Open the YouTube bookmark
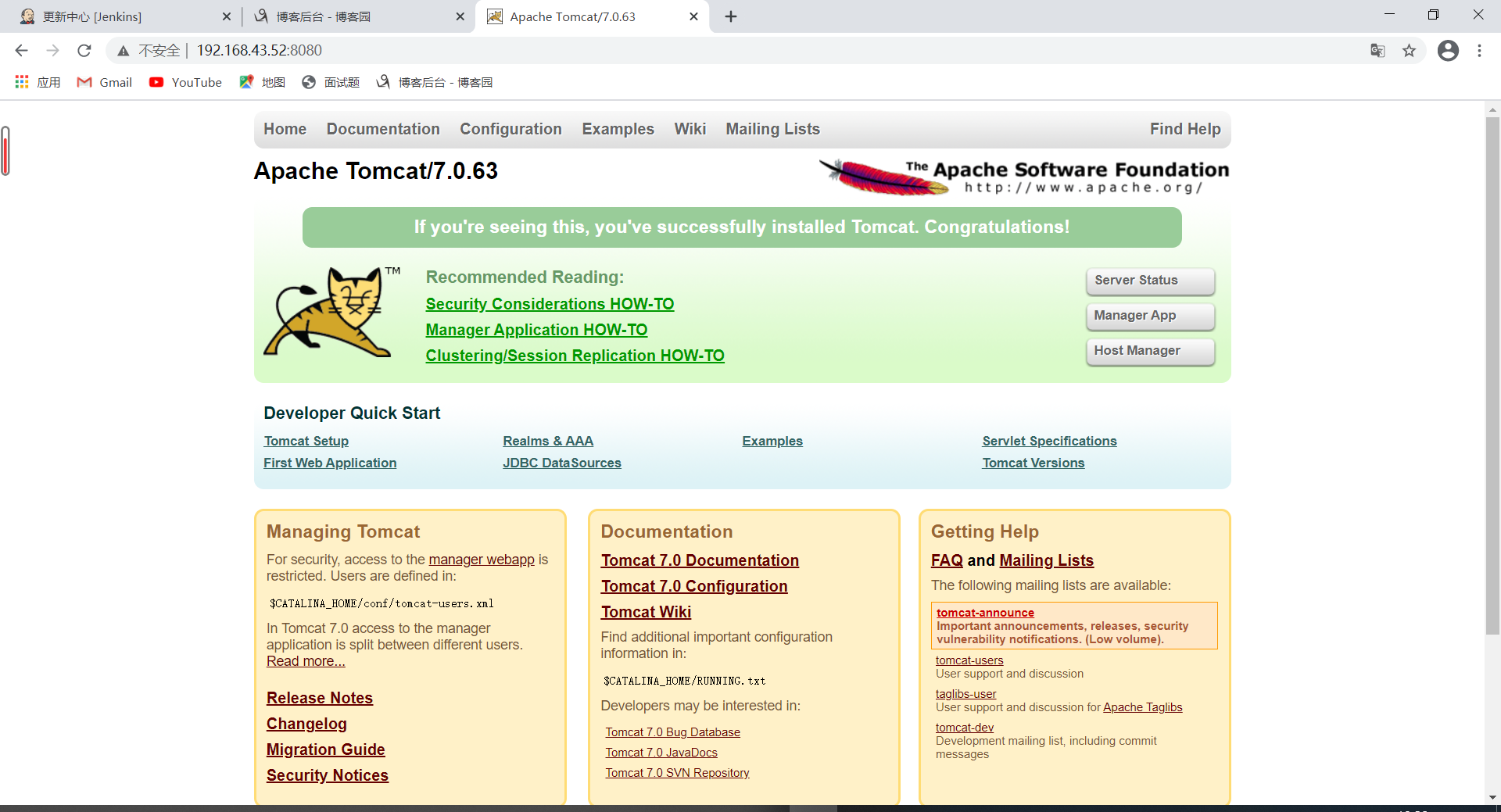This screenshot has height=812, width=1501. [x=185, y=82]
